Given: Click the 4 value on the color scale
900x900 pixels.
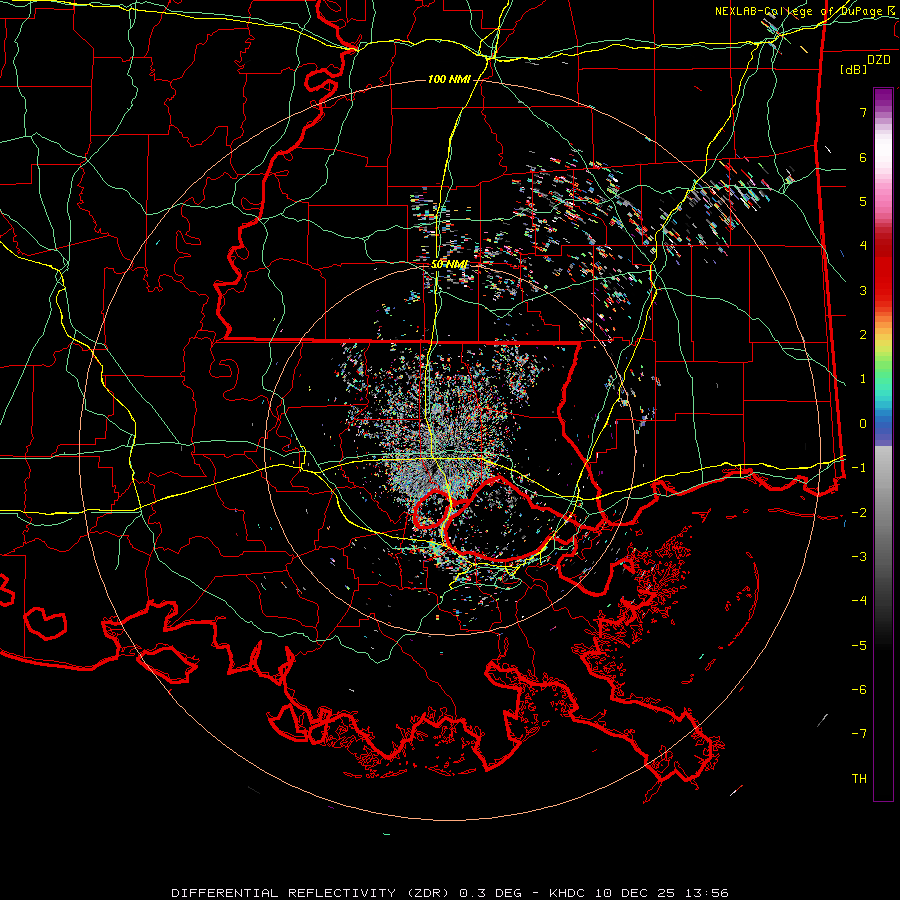Looking at the screenshot, I should (863, 246).
